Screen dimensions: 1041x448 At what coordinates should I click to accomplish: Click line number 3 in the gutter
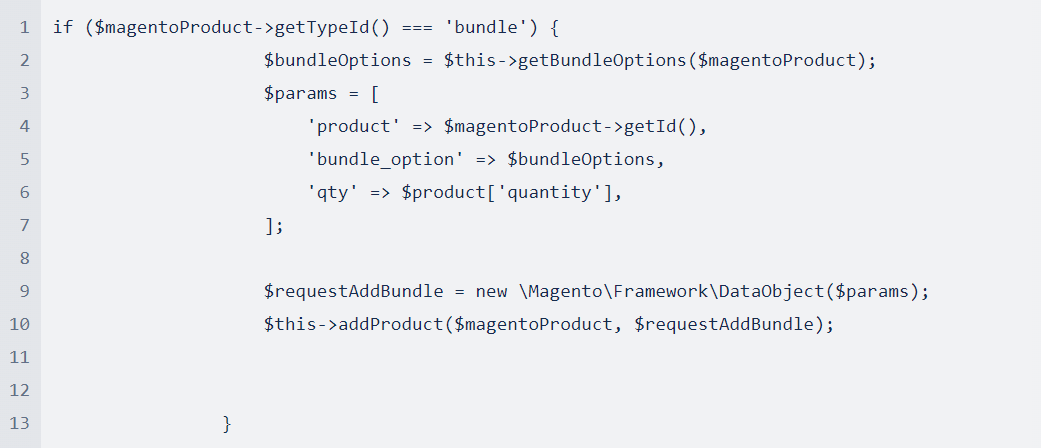(22, 93)
